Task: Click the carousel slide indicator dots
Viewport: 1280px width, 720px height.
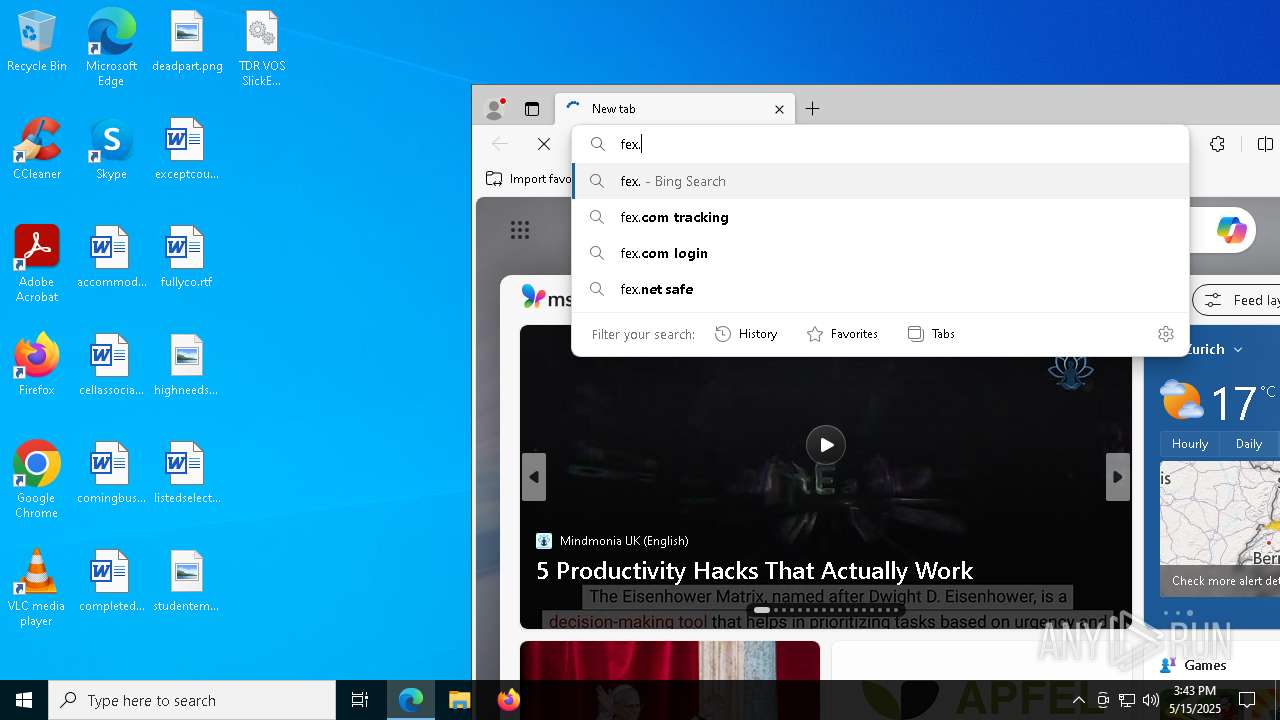Action: [826, 610]
